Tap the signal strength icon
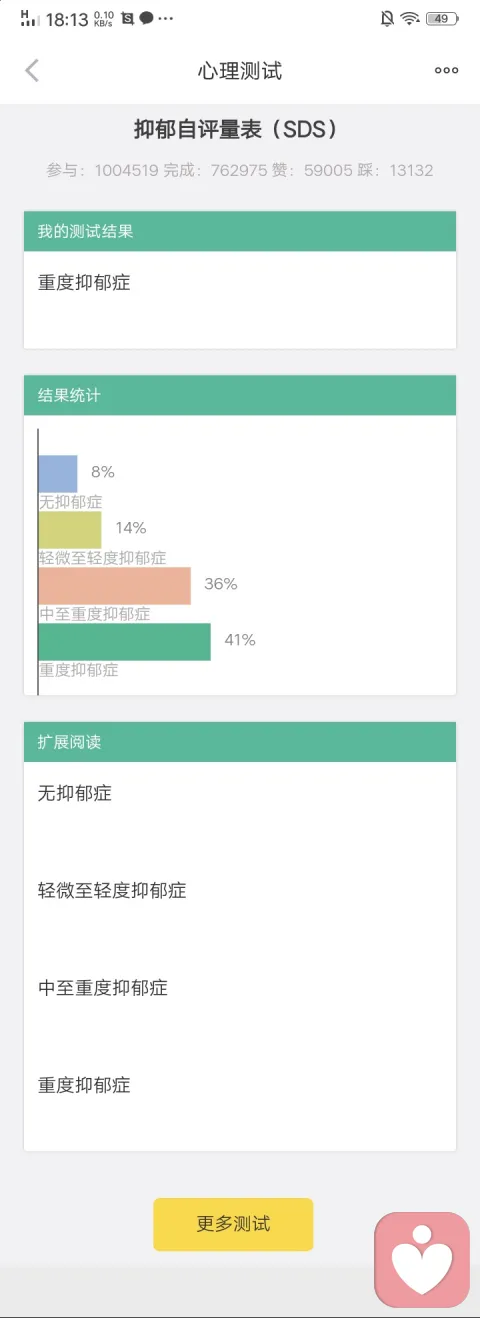Viewport: 480px width, 1318px height. point(29,18)
